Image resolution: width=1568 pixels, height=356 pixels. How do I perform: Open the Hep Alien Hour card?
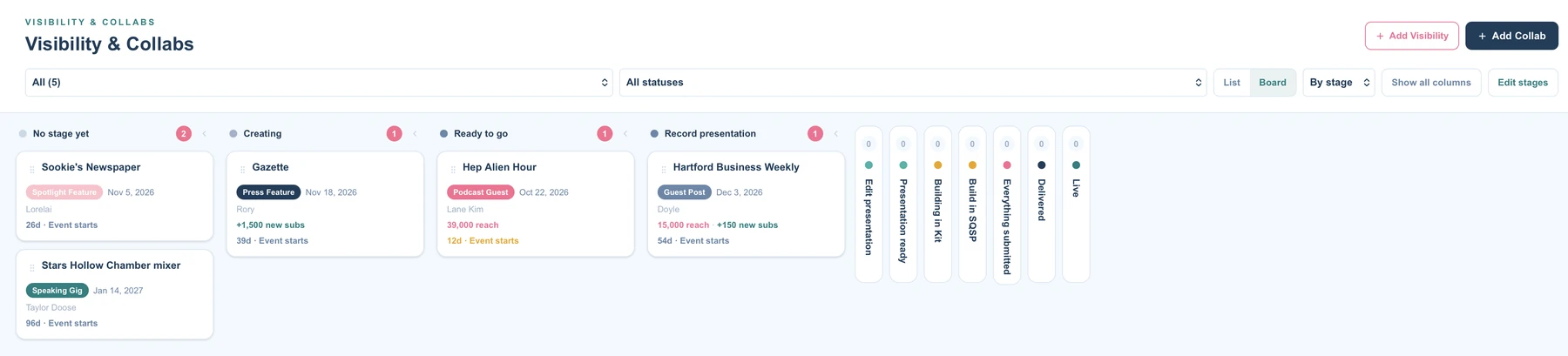coord(536,204)
